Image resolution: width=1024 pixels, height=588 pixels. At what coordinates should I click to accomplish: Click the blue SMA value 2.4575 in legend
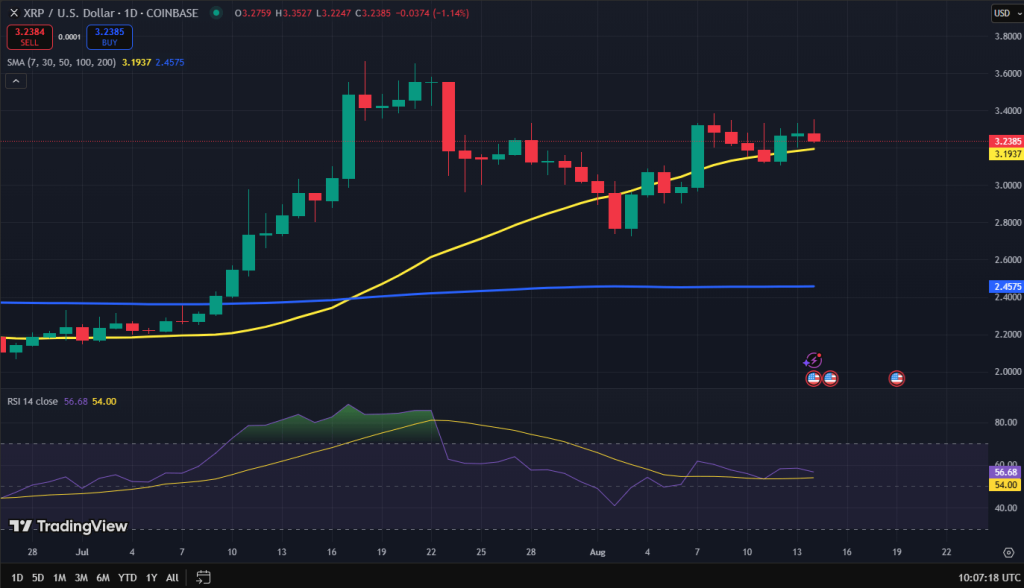(x=170, y=62)
